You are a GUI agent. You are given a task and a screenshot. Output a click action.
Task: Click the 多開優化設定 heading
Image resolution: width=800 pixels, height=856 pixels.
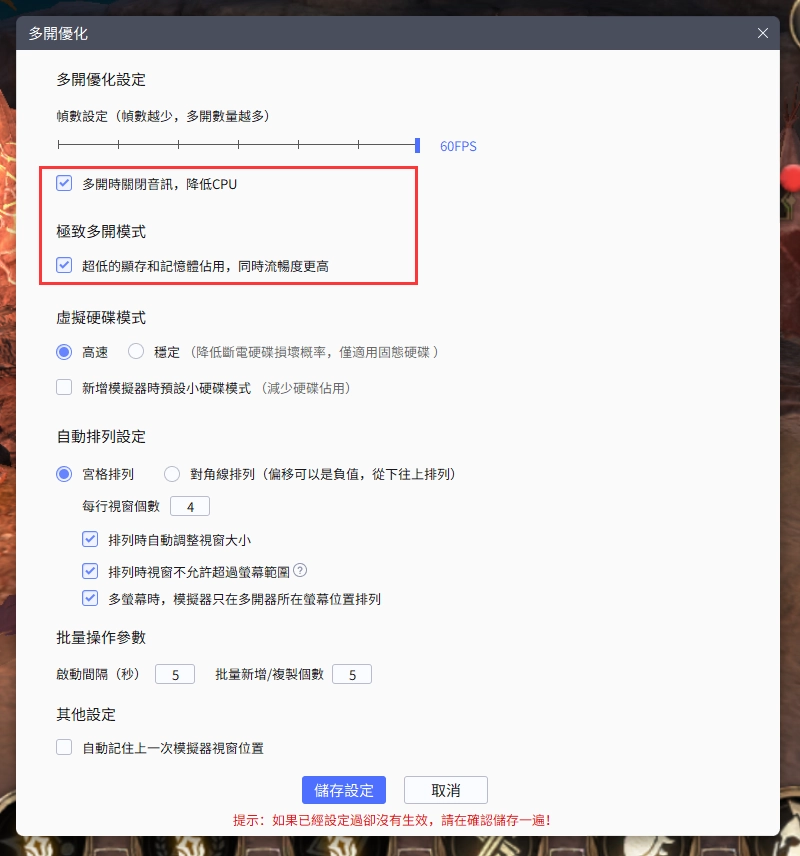click(101, 80)
